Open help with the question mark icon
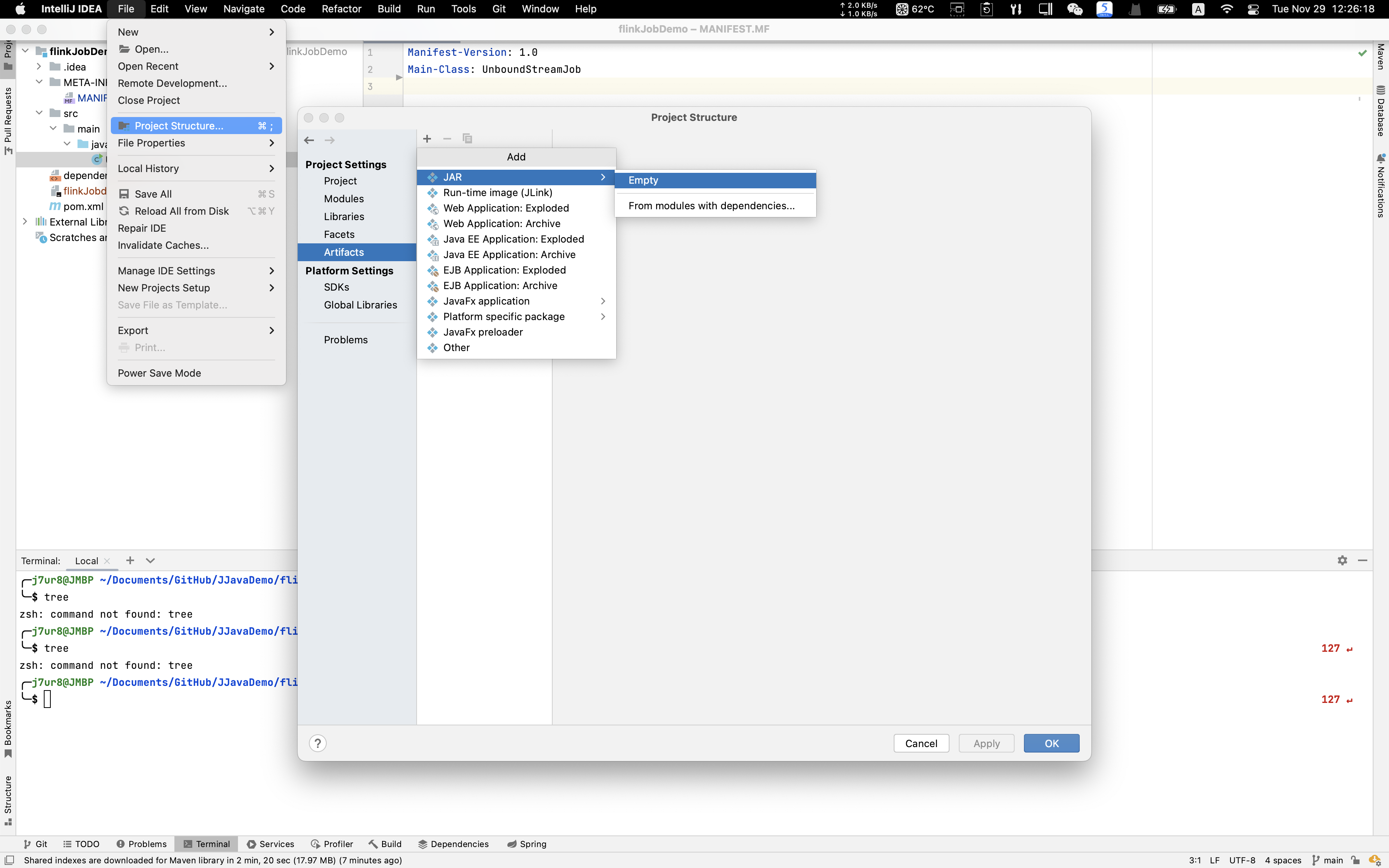The height and width of the screenshot is (868, 1389). [317, 743]
